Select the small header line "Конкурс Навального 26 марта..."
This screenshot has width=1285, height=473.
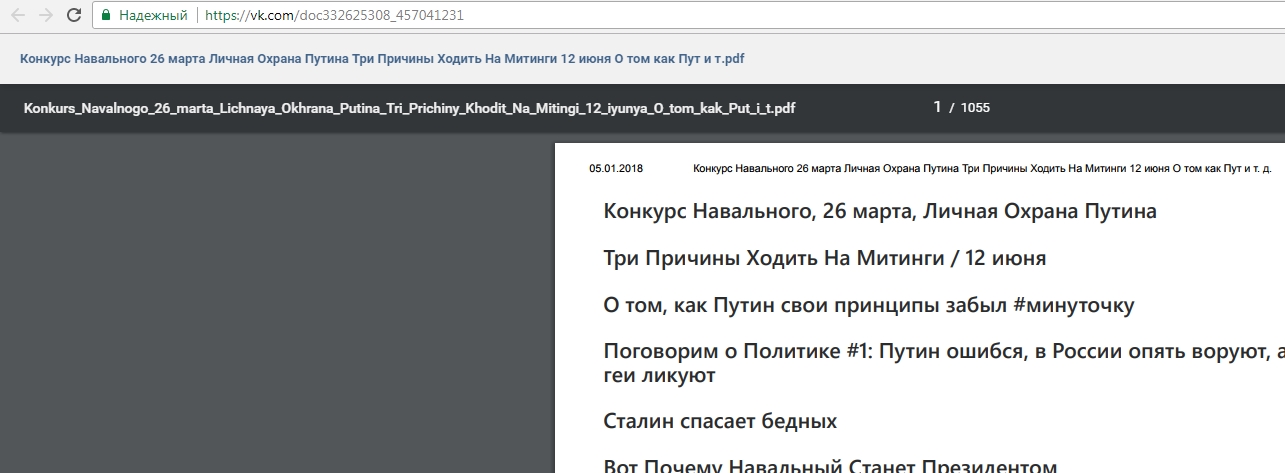(982, 168)
